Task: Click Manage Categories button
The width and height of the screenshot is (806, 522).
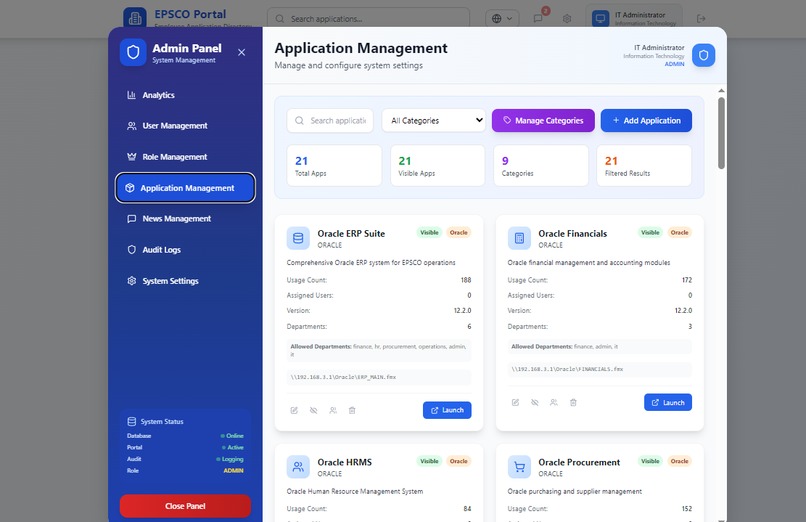Action: (543, 121)
